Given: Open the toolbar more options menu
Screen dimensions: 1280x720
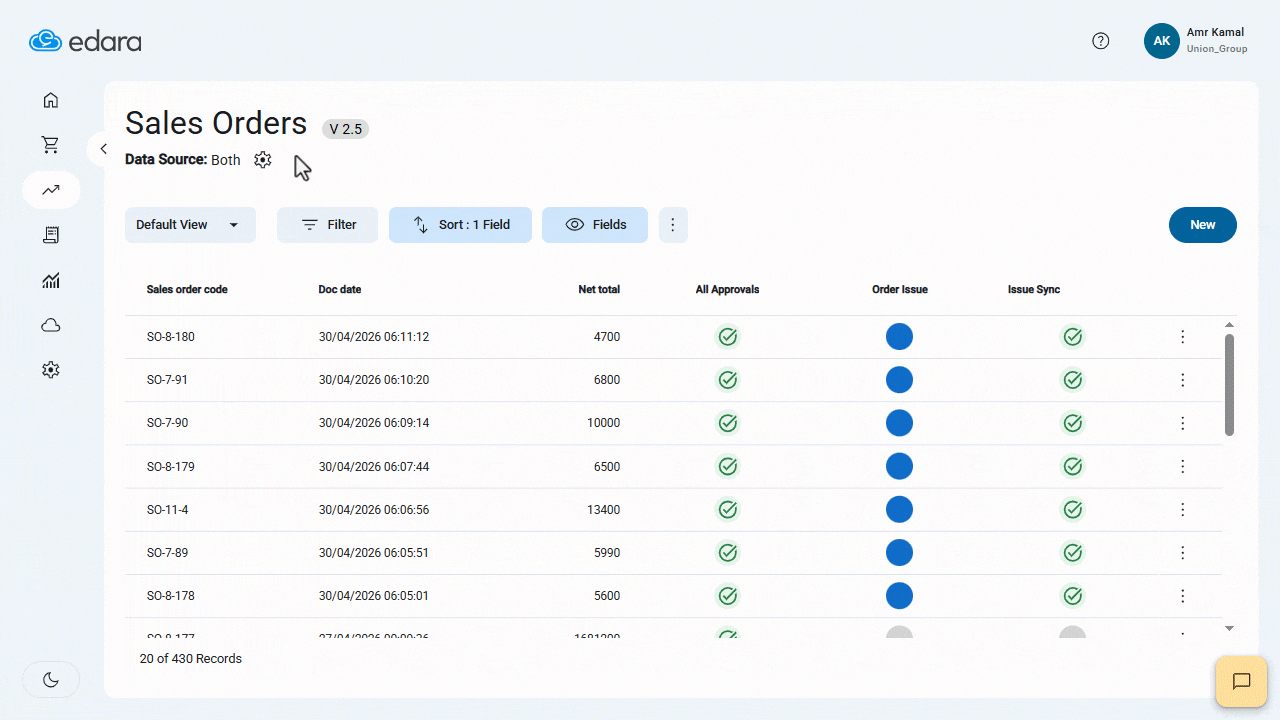Looking at the screenshot, I should (x=673, y=225).
